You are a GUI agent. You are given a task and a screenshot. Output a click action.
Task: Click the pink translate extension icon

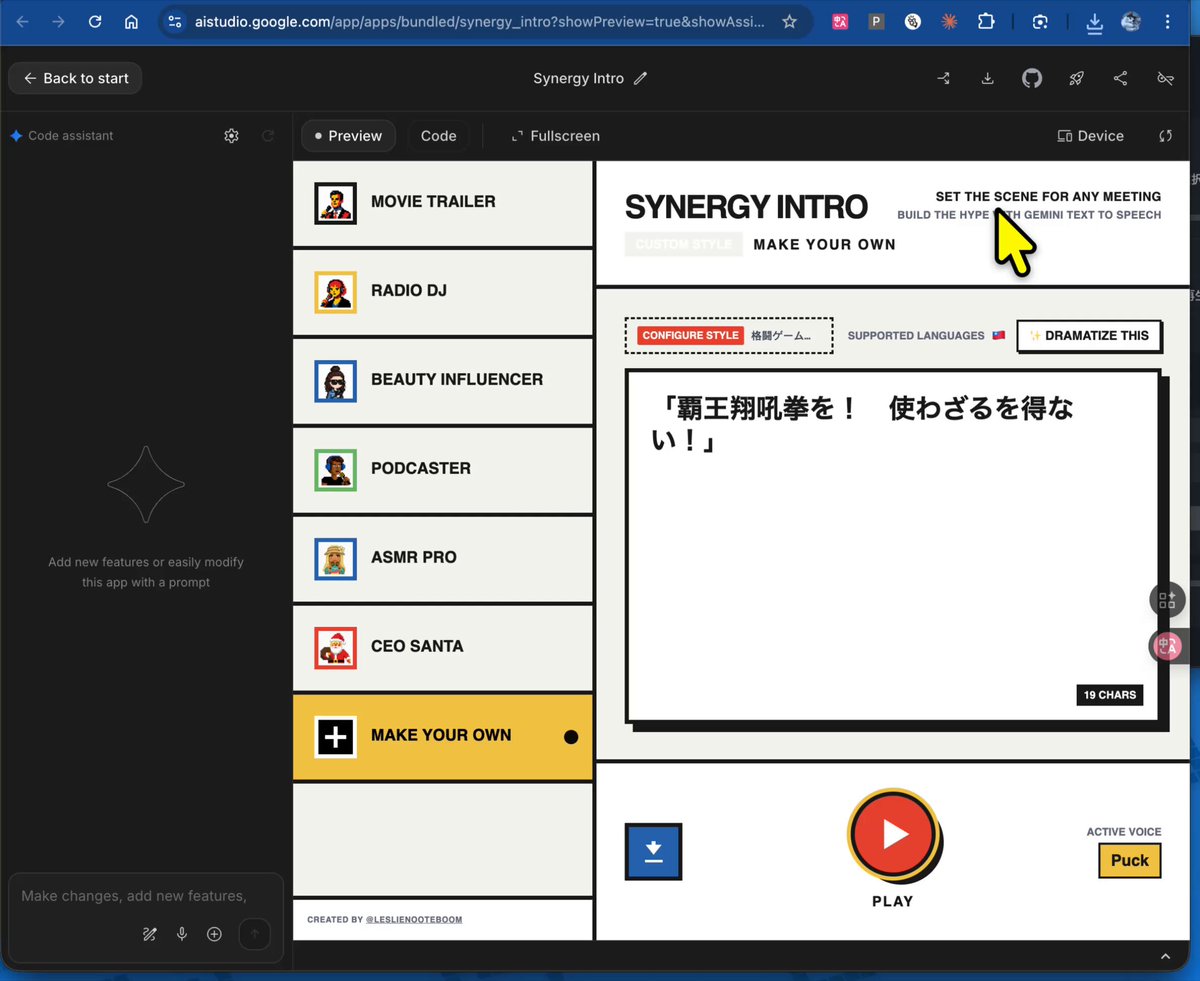[x=840, y=21]
